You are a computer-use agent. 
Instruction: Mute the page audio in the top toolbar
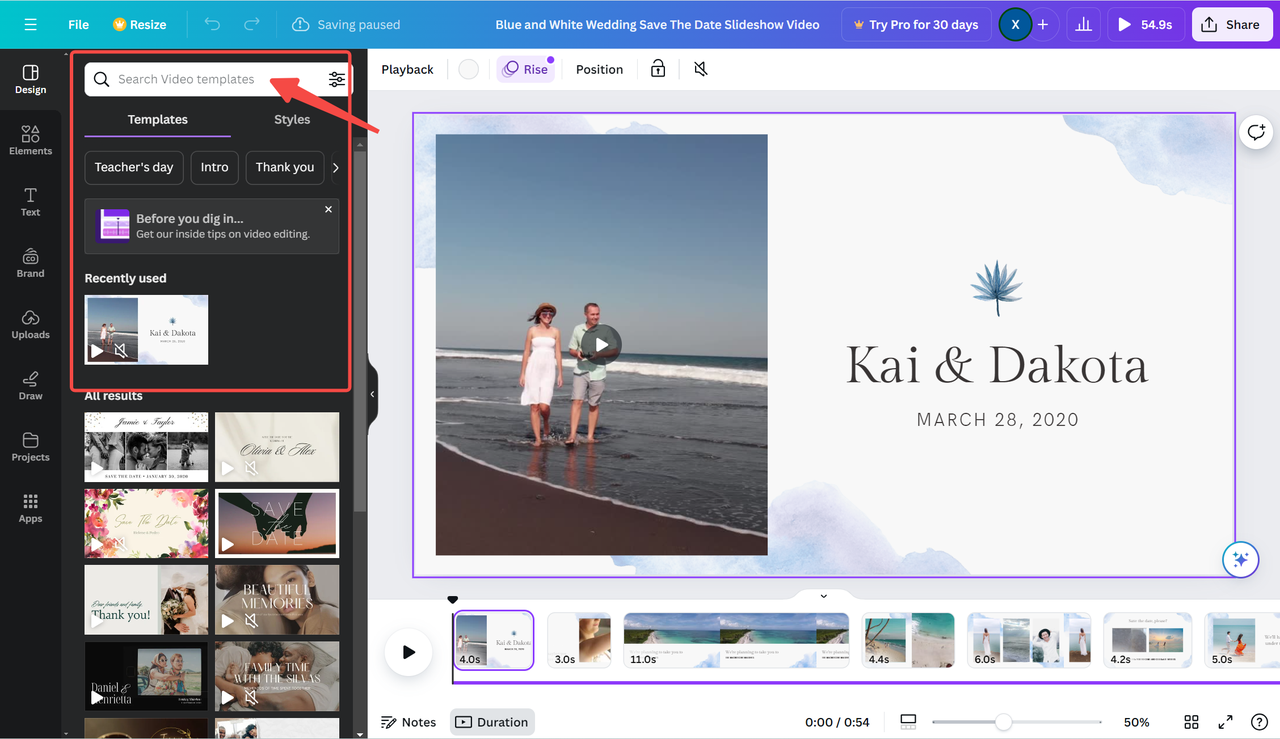(x=700, y=68)
